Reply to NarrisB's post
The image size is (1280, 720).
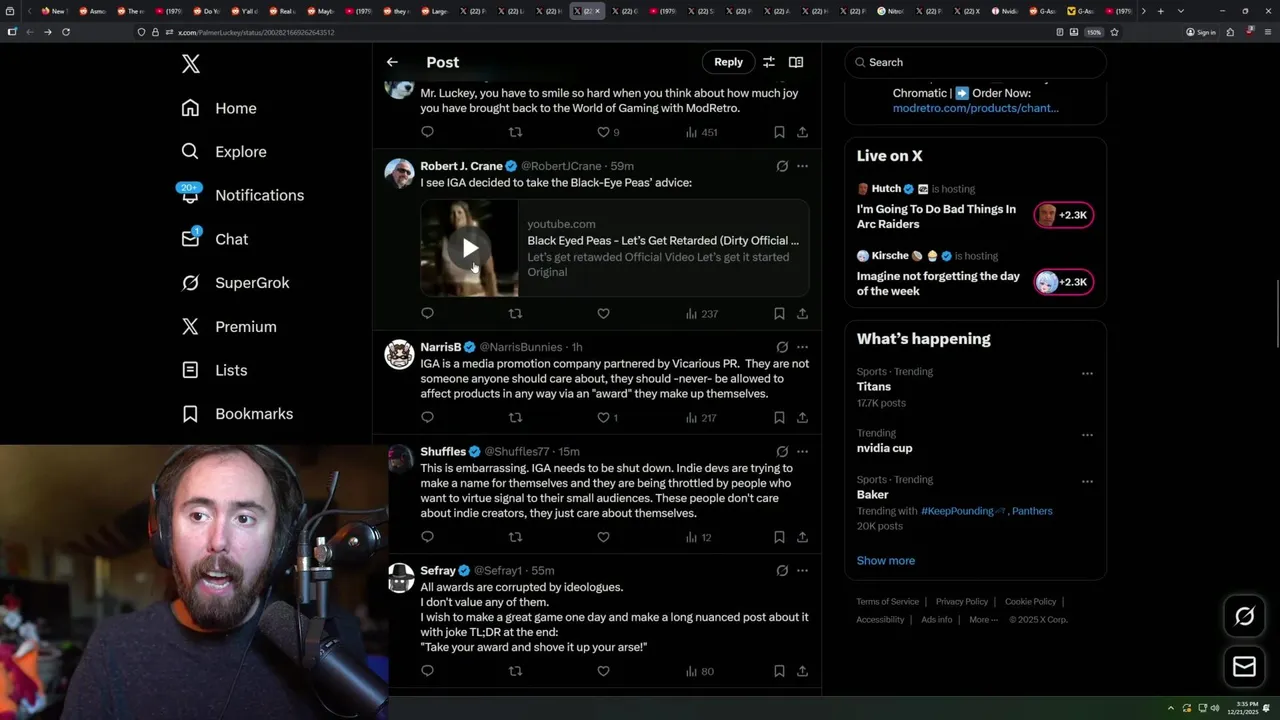tap(427, 418)
